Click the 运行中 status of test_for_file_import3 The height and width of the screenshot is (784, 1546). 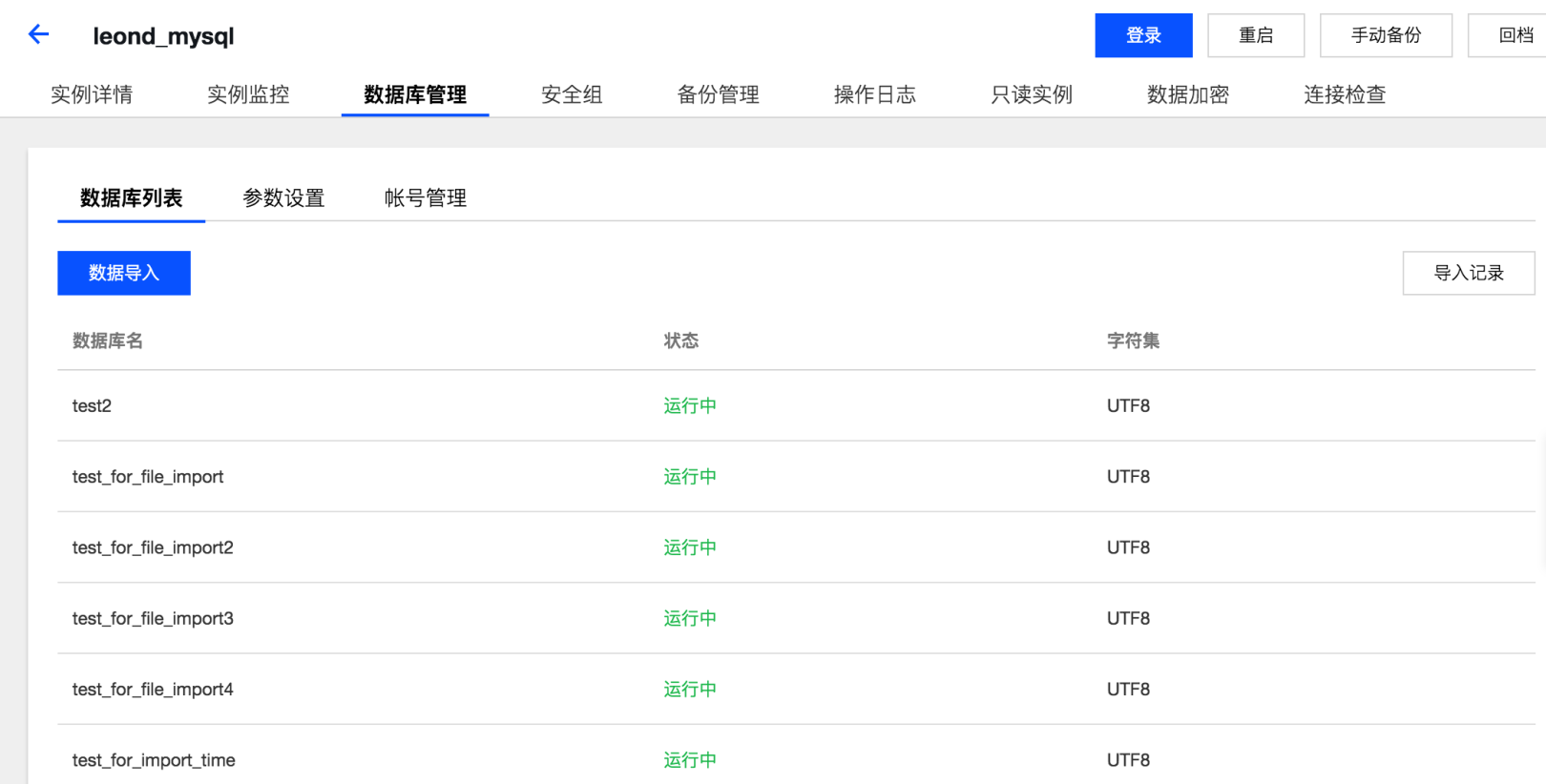click(690, 618)
